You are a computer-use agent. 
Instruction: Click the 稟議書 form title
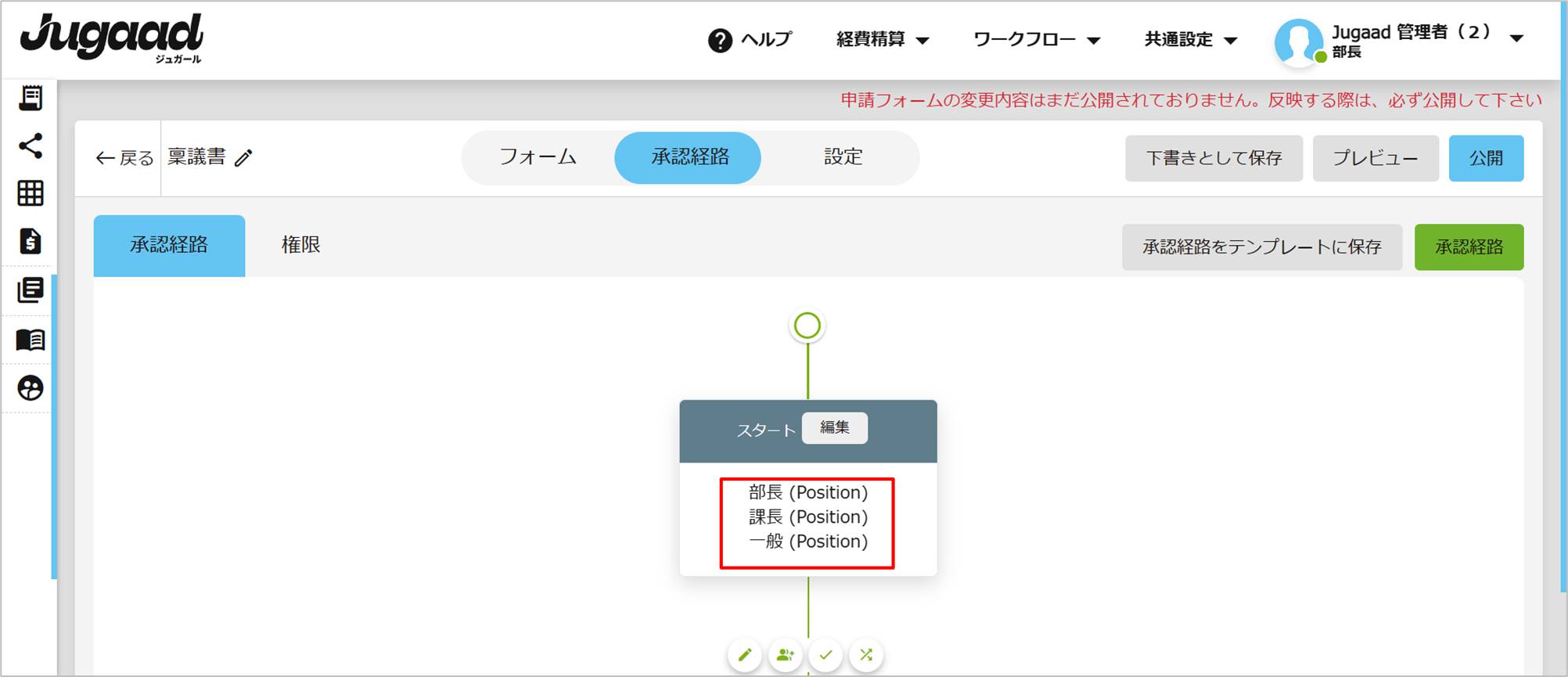(x=196, y=157)
